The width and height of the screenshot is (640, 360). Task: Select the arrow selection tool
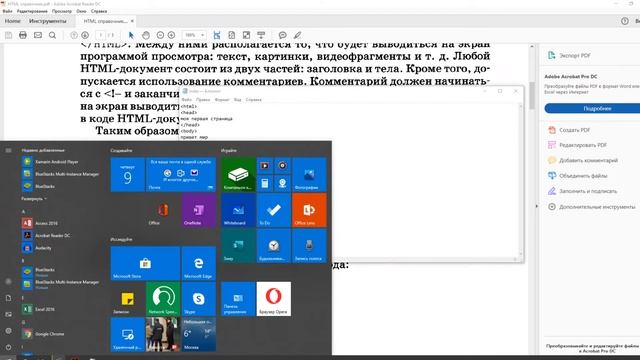pos(131,35)
